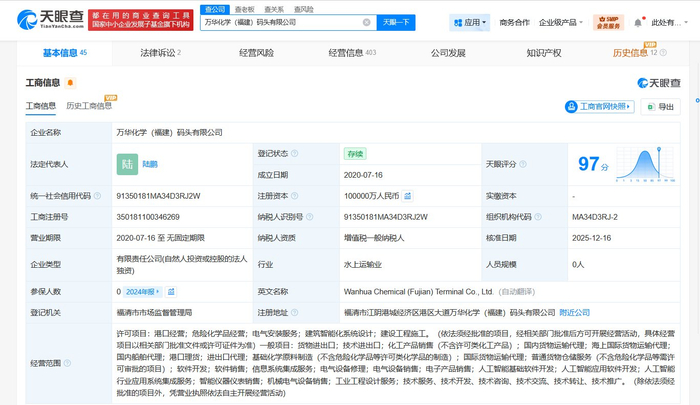700x405 pixels.
Task: Select the 查关系 search type
Action: tap(273, 9)
